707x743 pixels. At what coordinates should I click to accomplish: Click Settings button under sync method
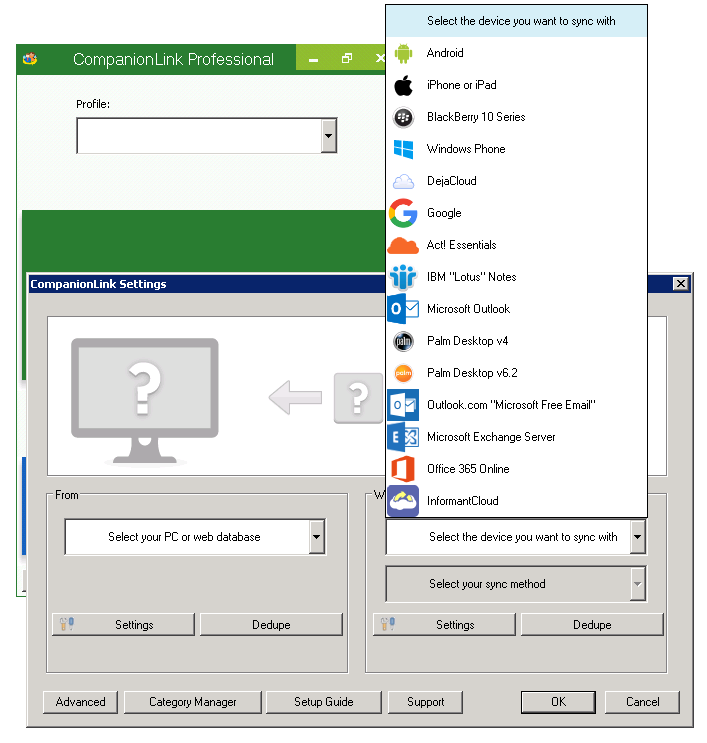pyautogui.click(x=444, y=625)
